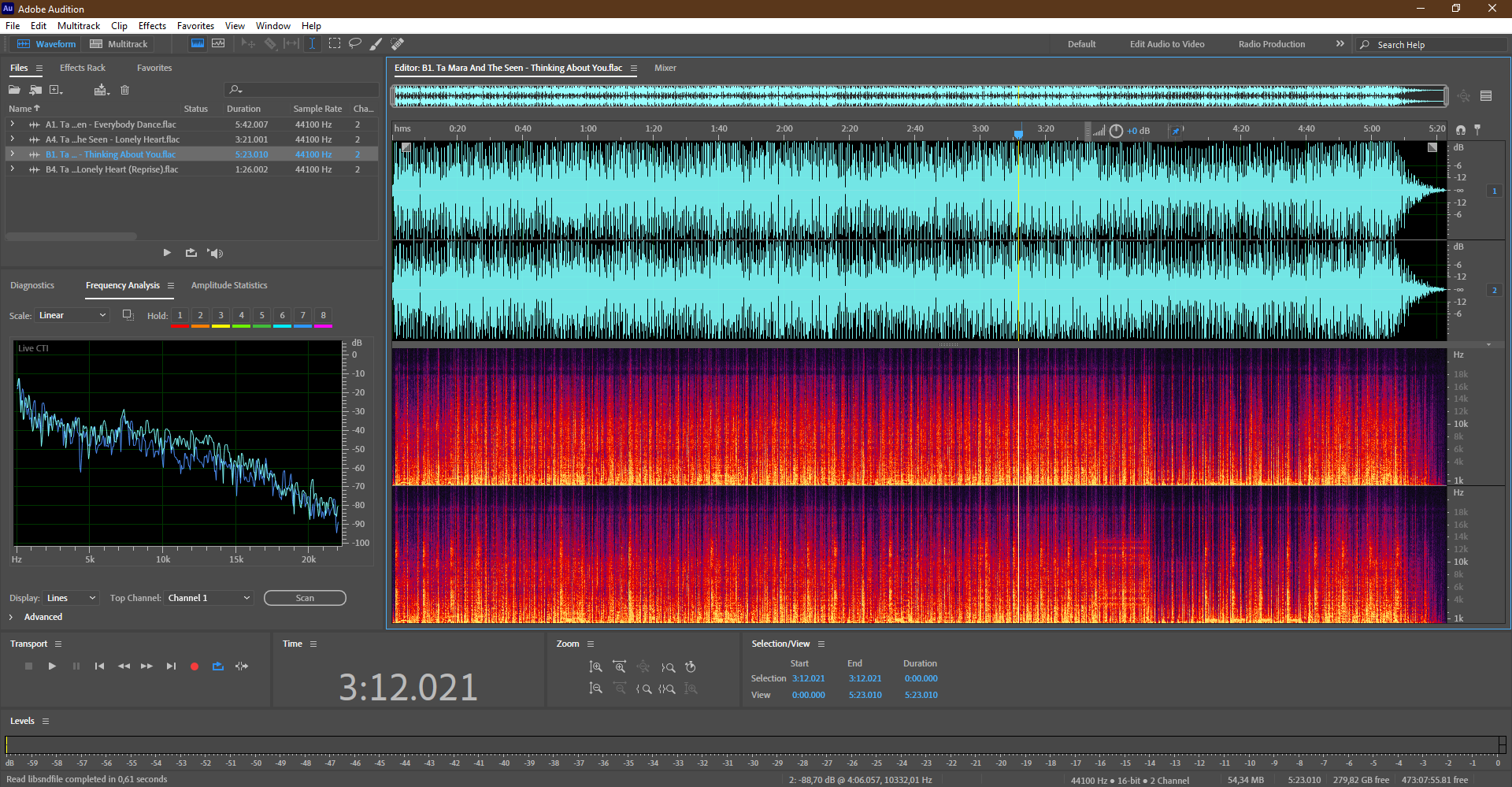Switch to Amplitude Statistics tab
Viewport: 1512px width, 787px height.
(x=229, y=285)
